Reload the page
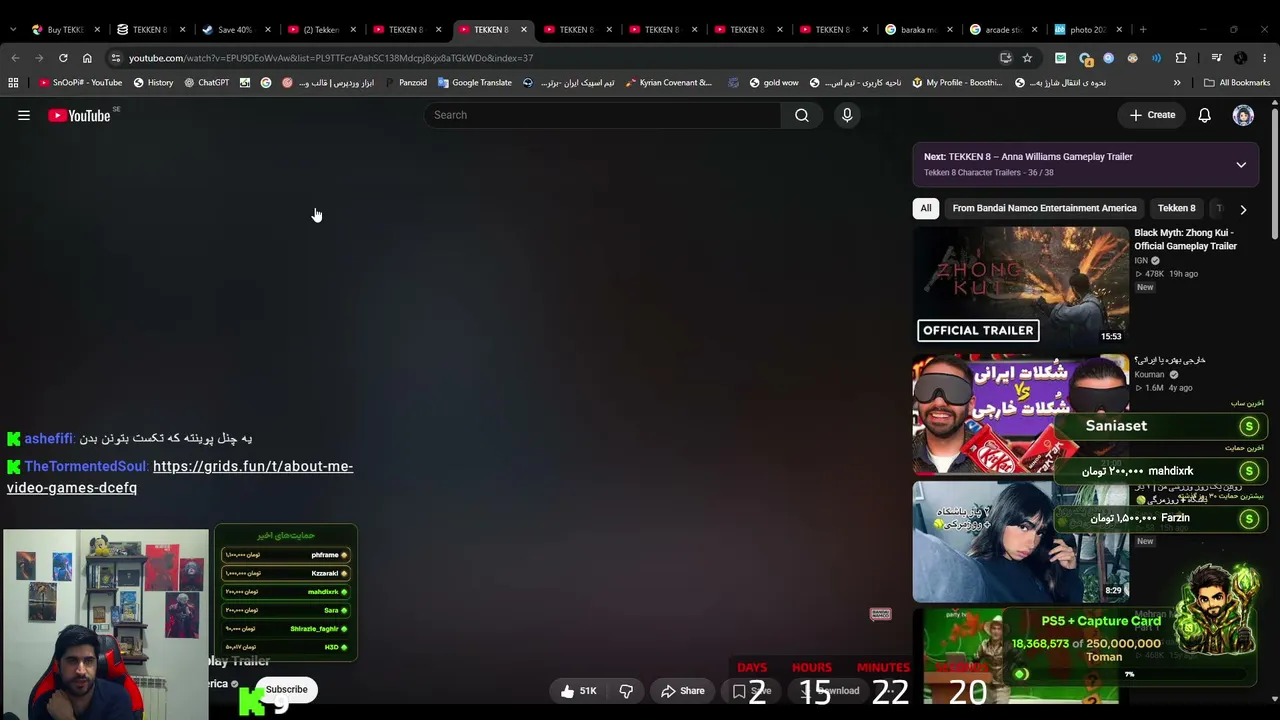This screenshot has height=720, width=1280. point(63,58)
